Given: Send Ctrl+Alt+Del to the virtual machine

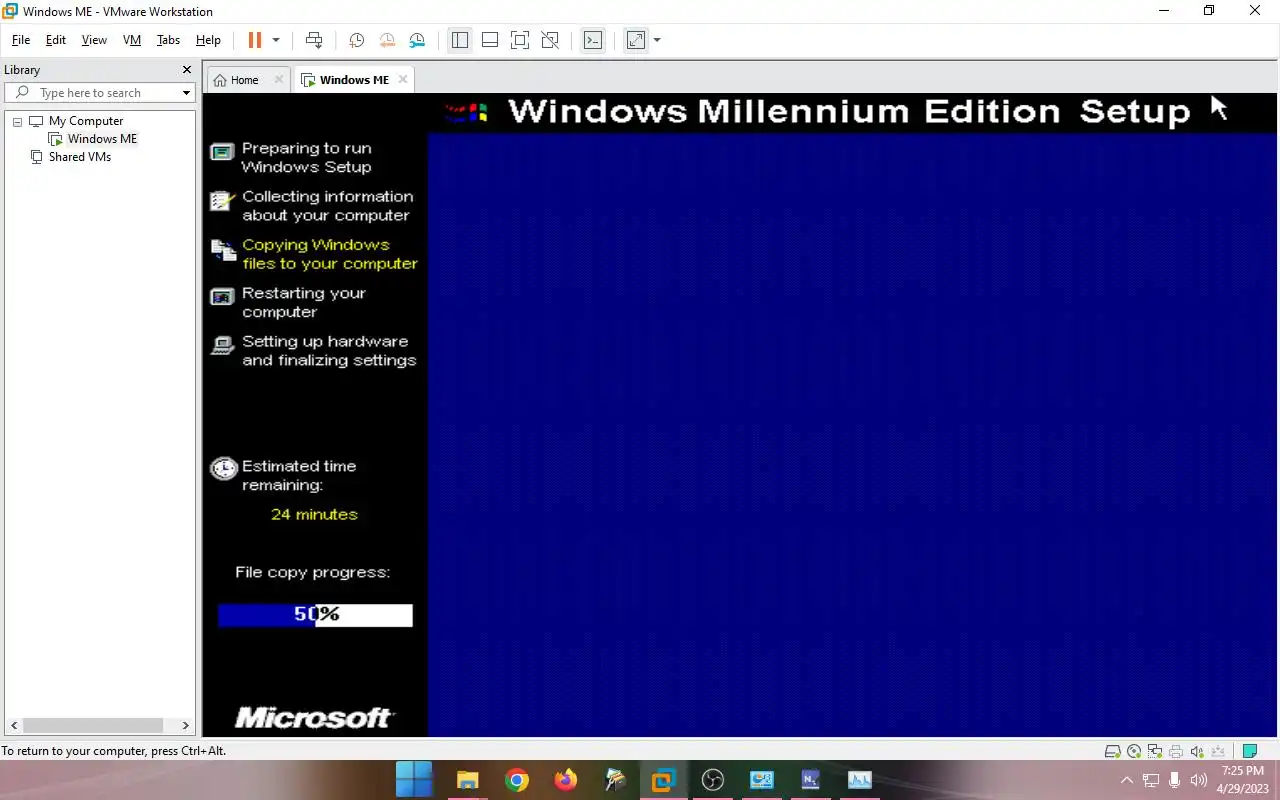Looking at the screenshot, I should [314, 40].
